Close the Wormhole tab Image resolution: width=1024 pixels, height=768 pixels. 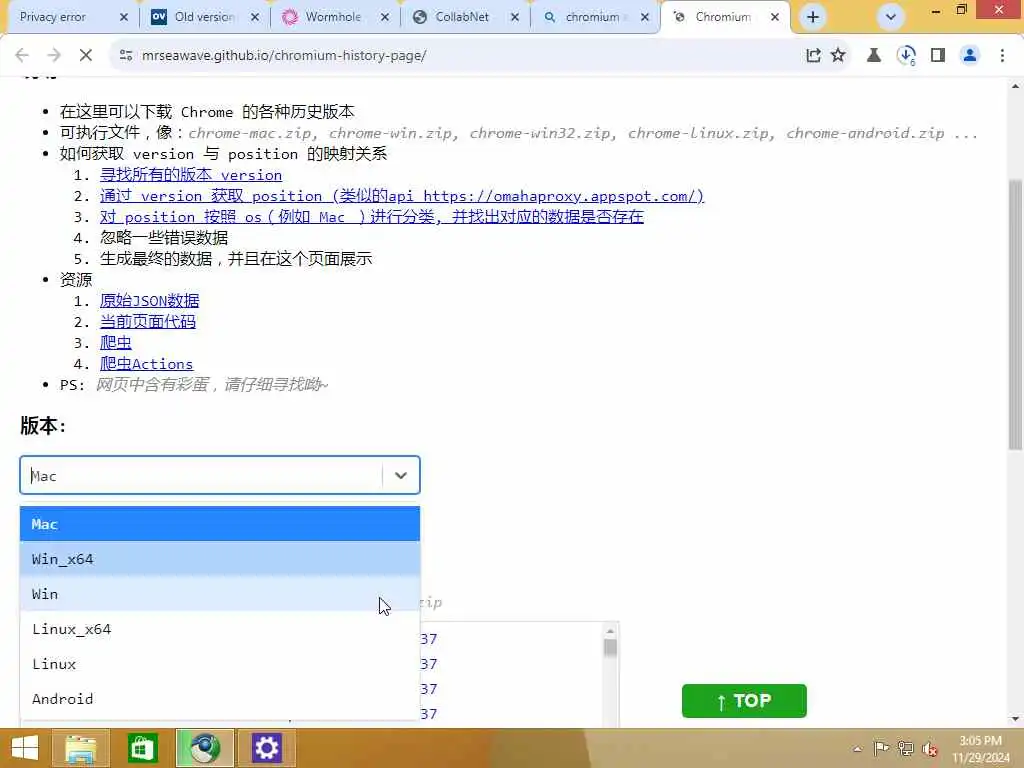385,18
